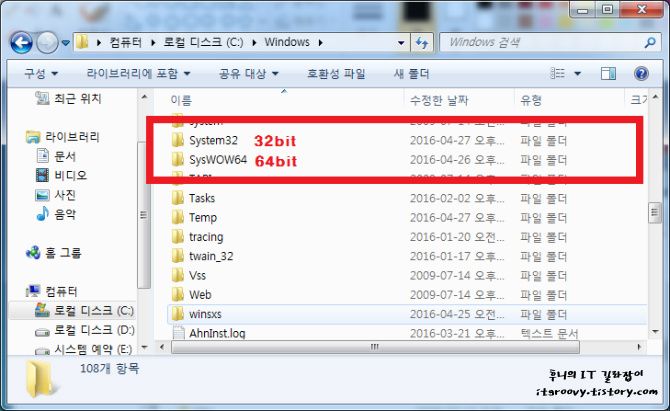Click the refresh icon beside address bar
670x411 pixels.
click(422, 42)
